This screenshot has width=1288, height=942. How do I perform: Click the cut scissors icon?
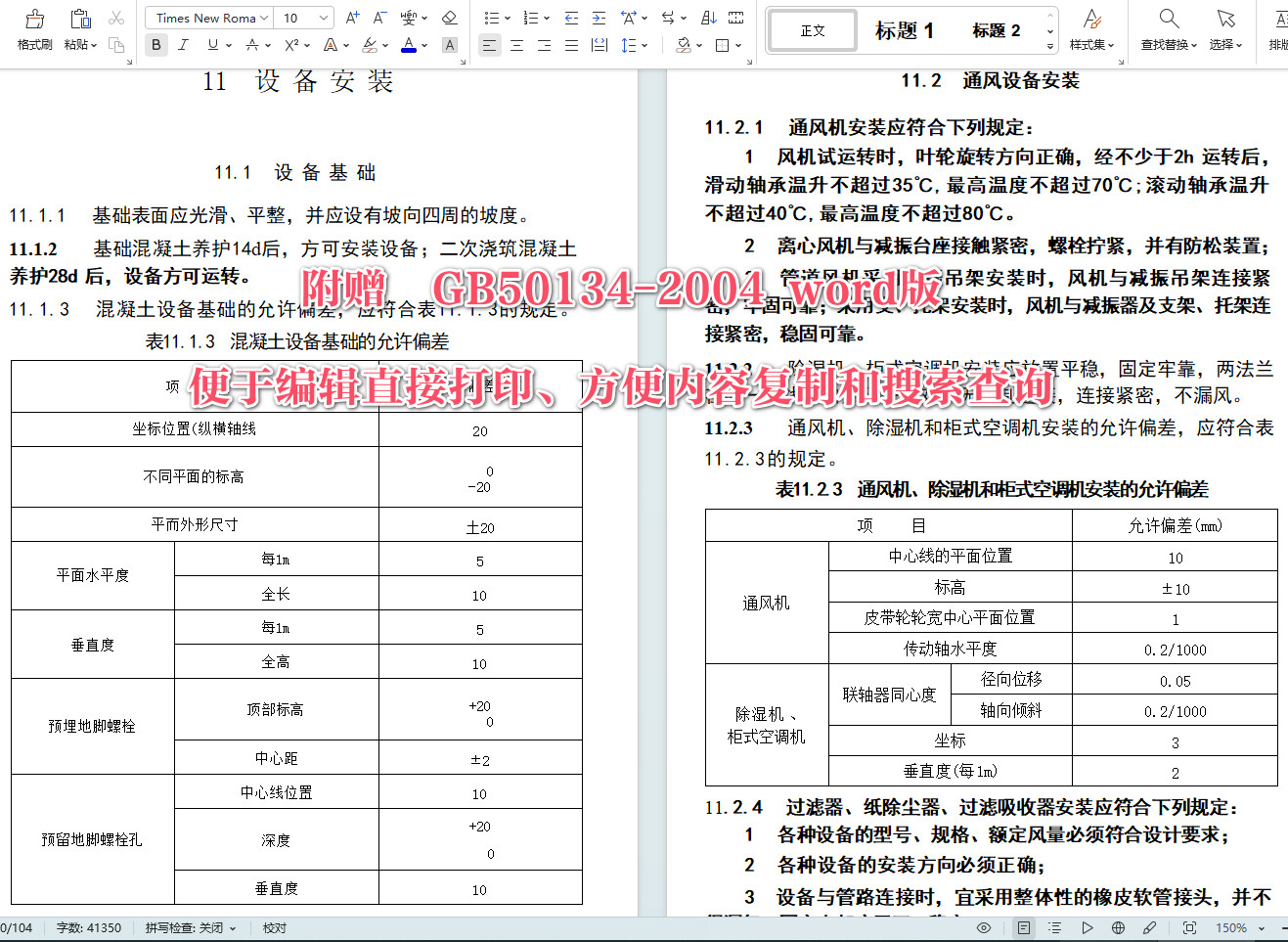tap(115, 17)
